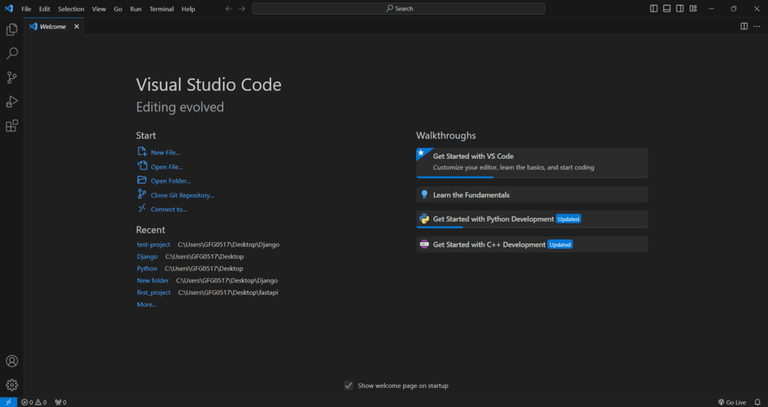The width and height of the screenshot is (768, 407).
Task: Click the Go Live status bar button
Action: pyautogui.click(x=731, y=402)
